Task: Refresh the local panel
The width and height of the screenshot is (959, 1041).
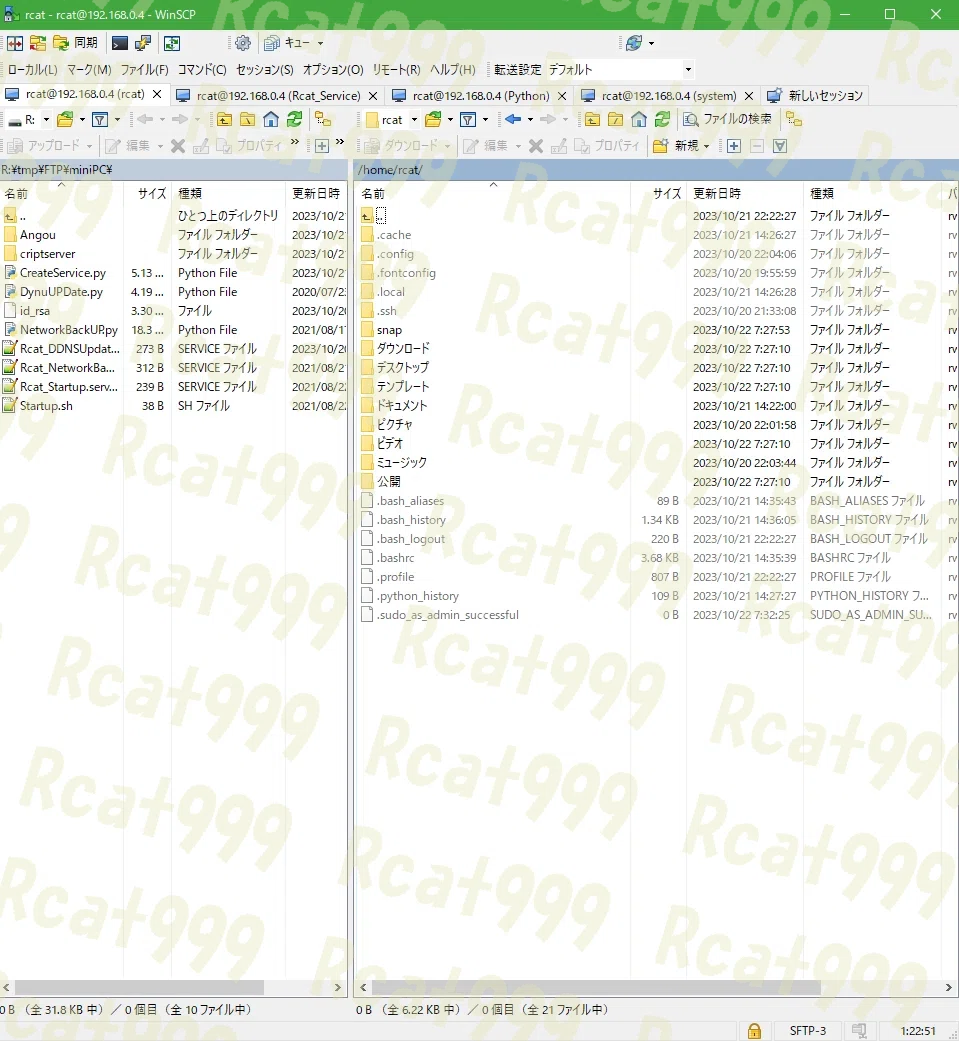Action: click(x=294, y=120)
